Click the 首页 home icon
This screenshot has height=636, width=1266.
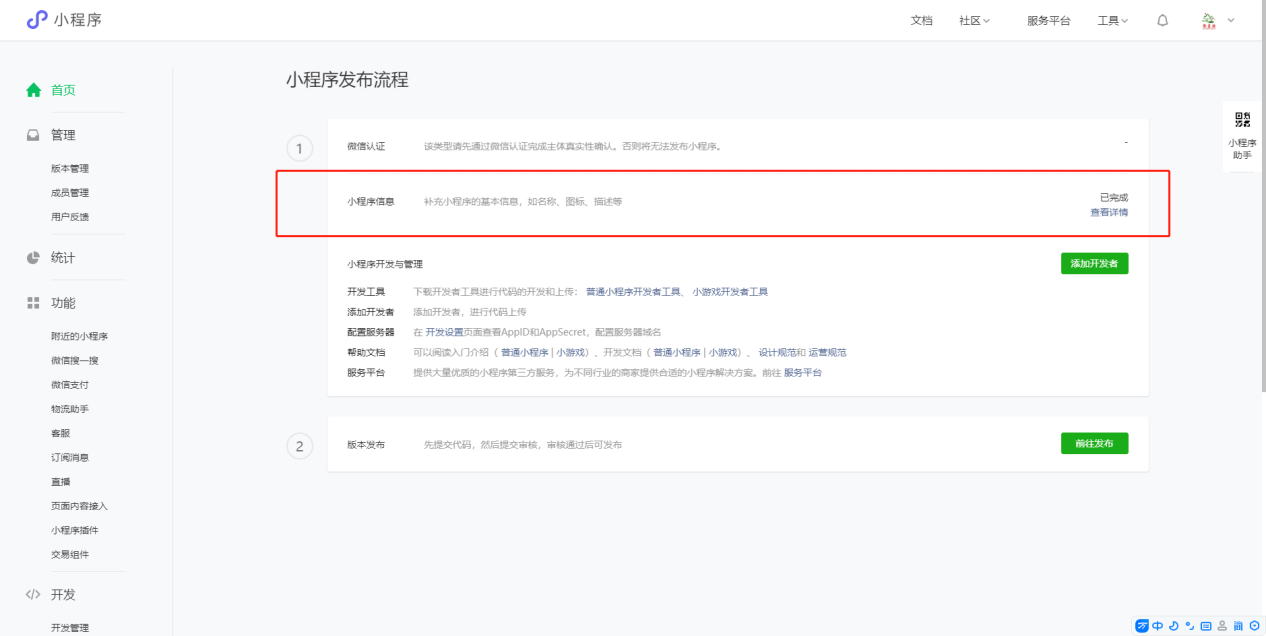tap(34, 90)
